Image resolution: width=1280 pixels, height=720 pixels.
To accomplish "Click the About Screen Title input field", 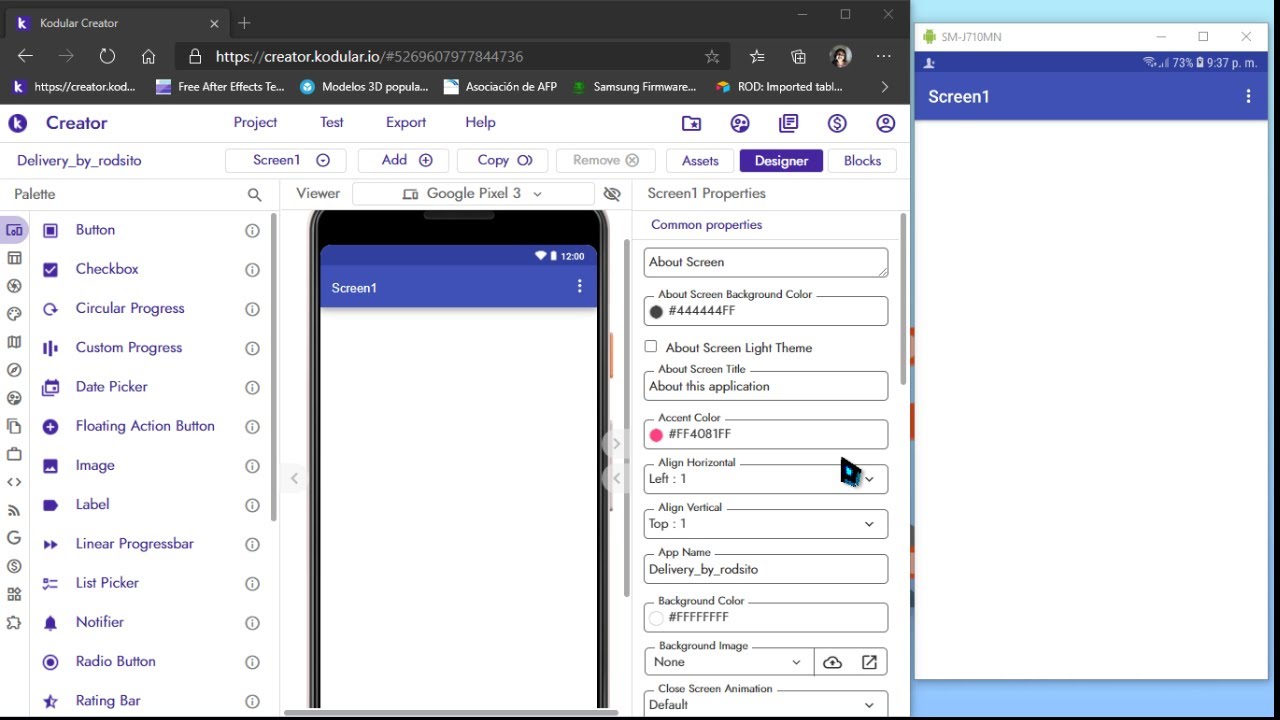I will (x=765, y=386).
